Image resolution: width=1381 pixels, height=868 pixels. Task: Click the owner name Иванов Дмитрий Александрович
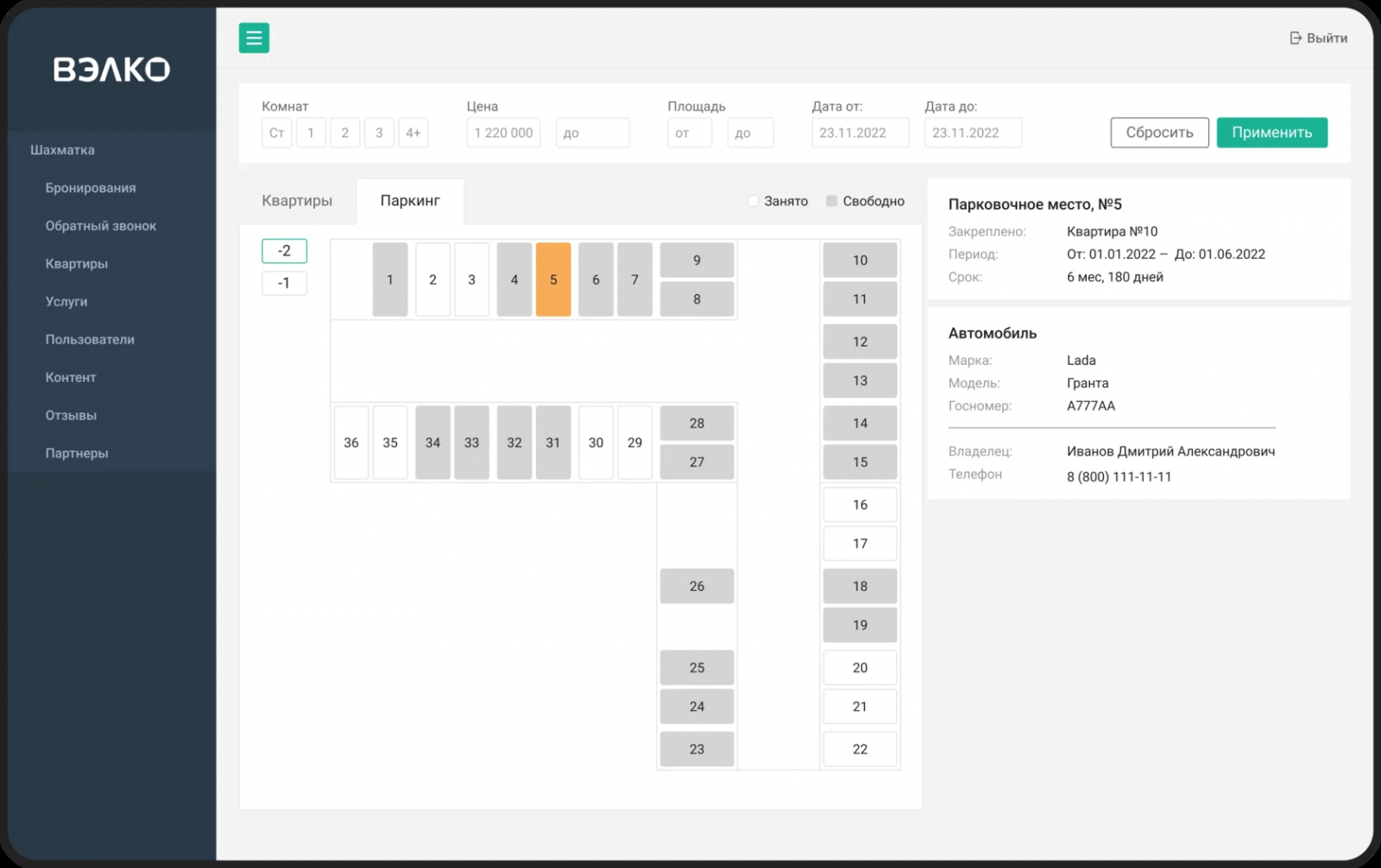(x=1170, y=451)
